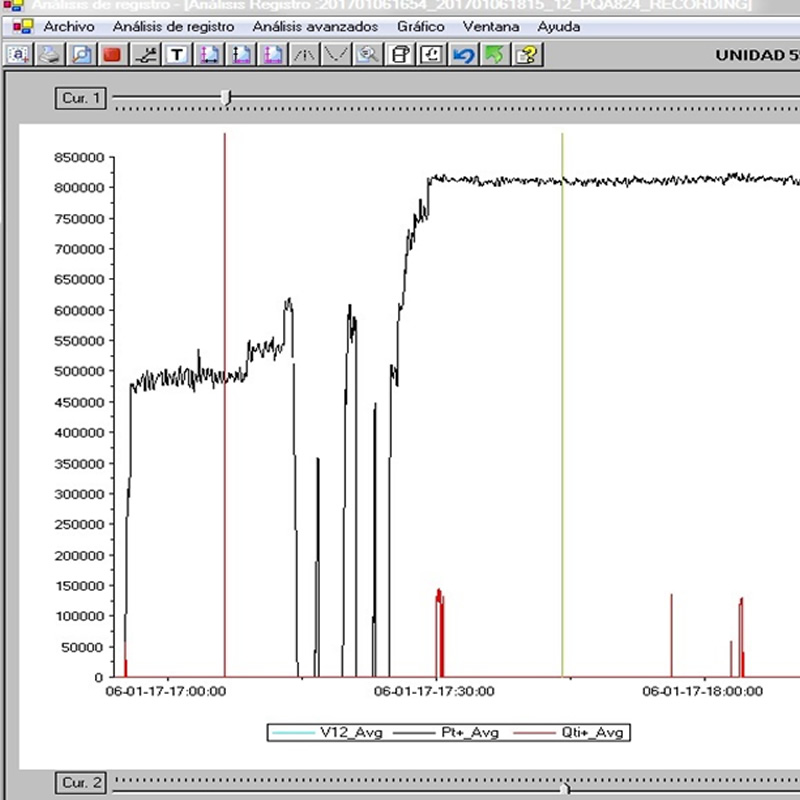Click the application icon in the menu bar
The image size is (800, 800).
22,26
